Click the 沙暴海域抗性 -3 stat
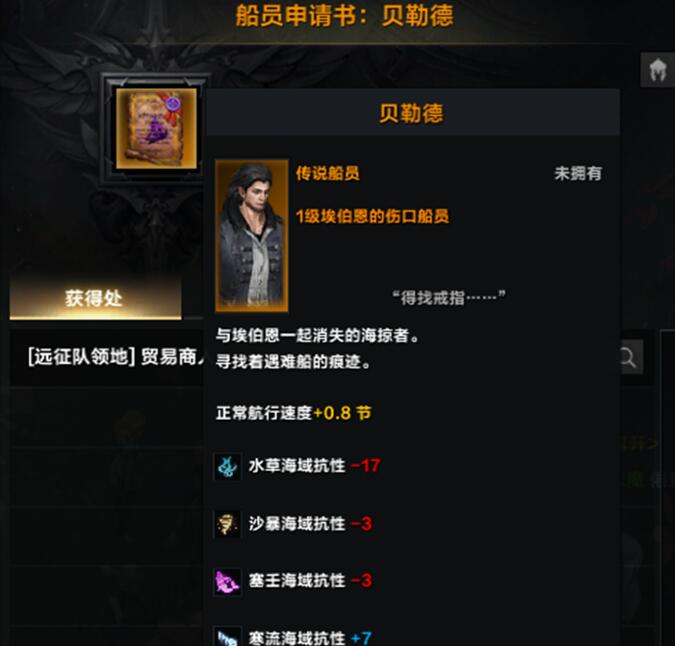675x646 pixels. click(x=310, y=524)
